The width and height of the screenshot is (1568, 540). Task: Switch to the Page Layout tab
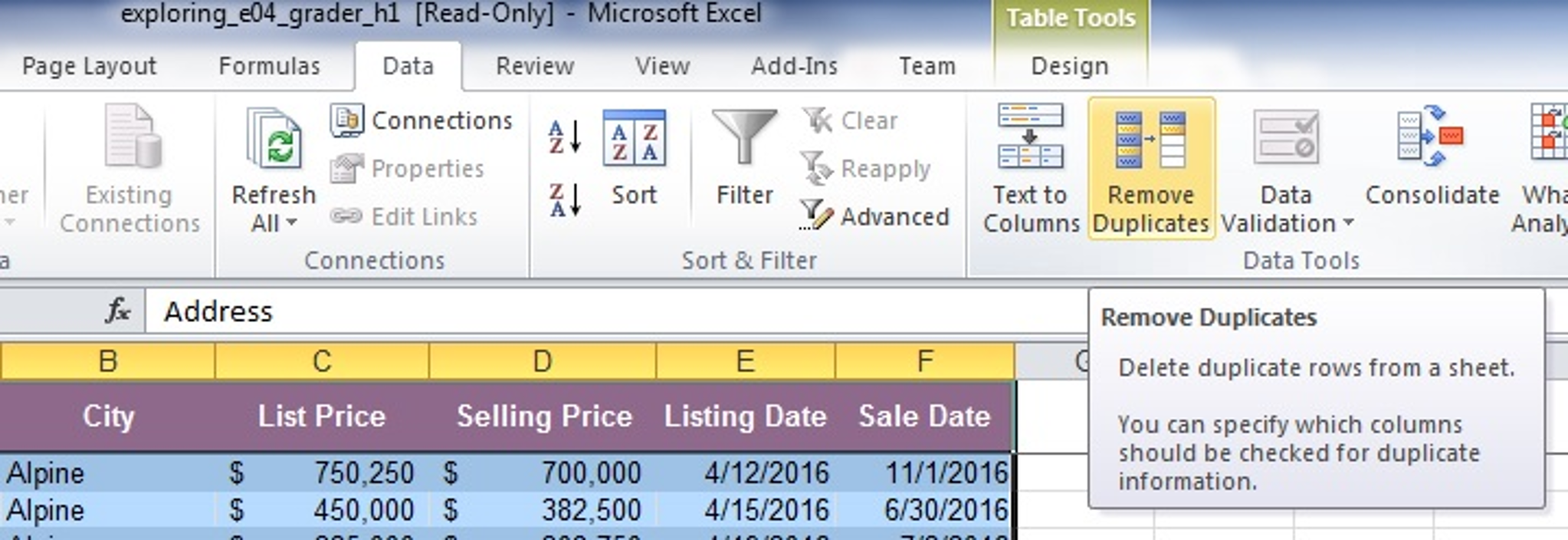(x=89, y=66)
